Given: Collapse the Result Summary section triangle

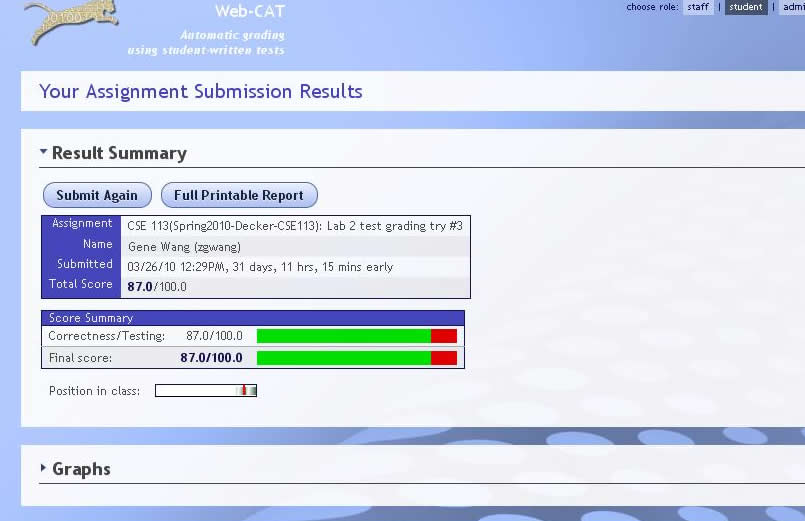Looking at the screenshot, I should click(44, 152).
